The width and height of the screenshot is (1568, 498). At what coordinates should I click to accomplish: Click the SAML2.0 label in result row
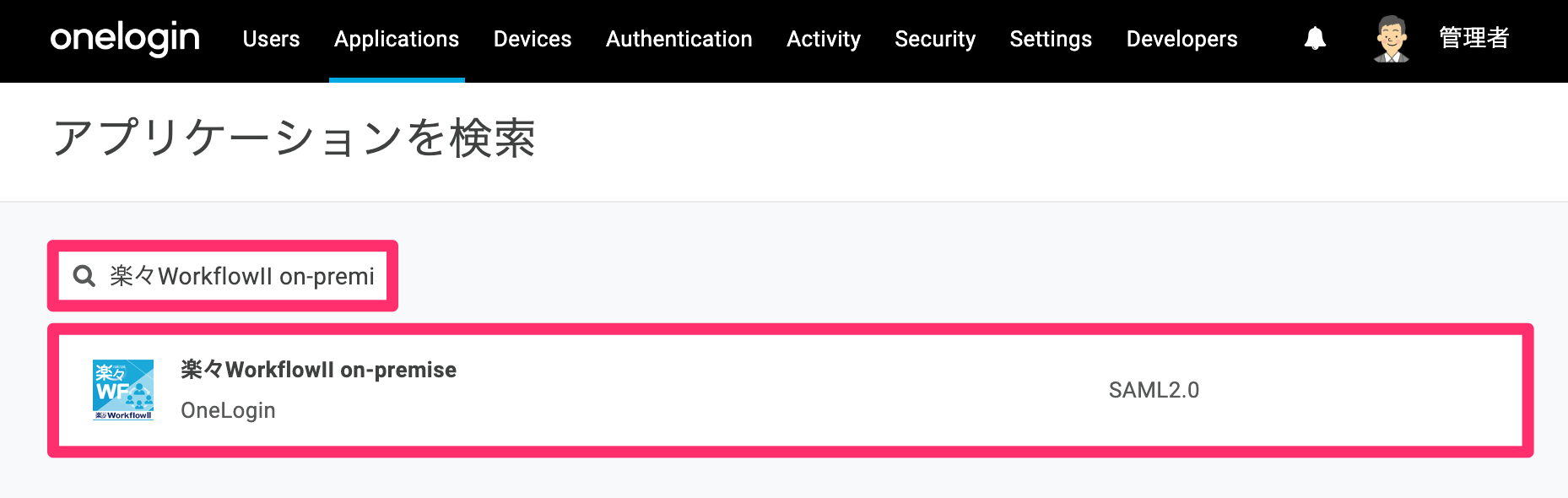pyautogui.click(x=1154, y=390)
